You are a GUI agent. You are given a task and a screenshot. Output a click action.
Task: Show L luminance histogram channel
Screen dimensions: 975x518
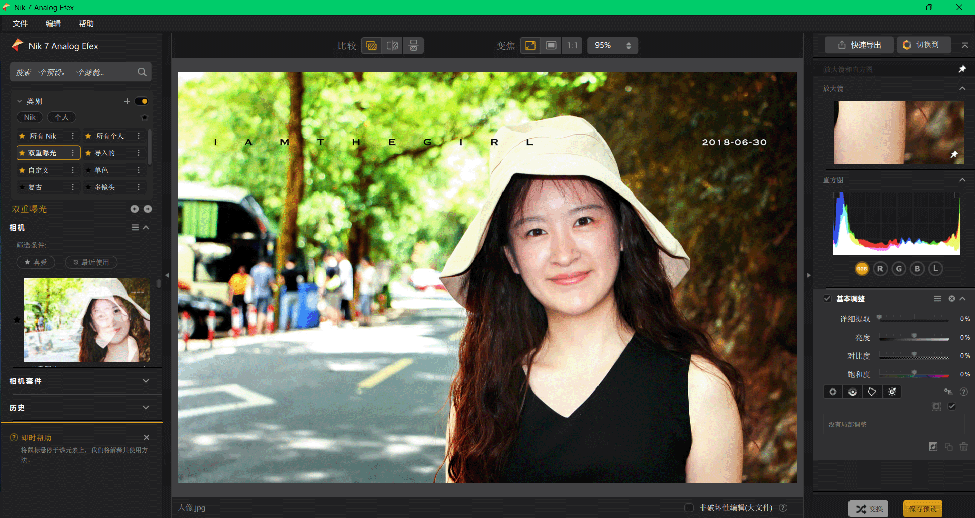pyautogui.click(x=935, y=269)
